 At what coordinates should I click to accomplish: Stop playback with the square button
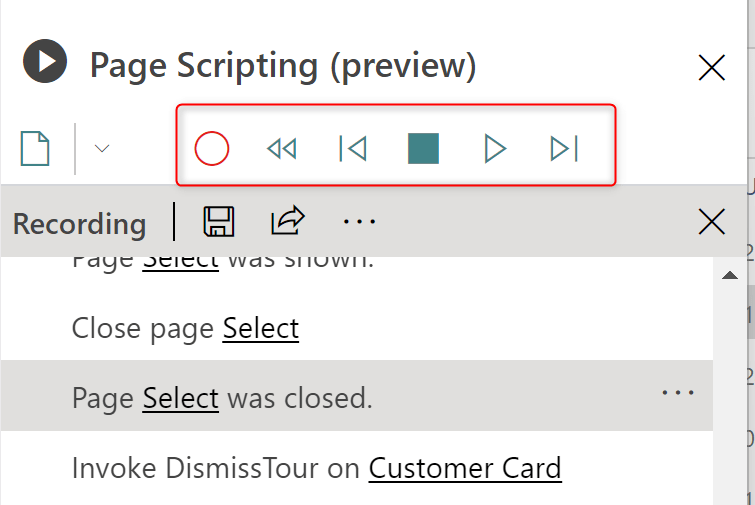pos(423,149)
